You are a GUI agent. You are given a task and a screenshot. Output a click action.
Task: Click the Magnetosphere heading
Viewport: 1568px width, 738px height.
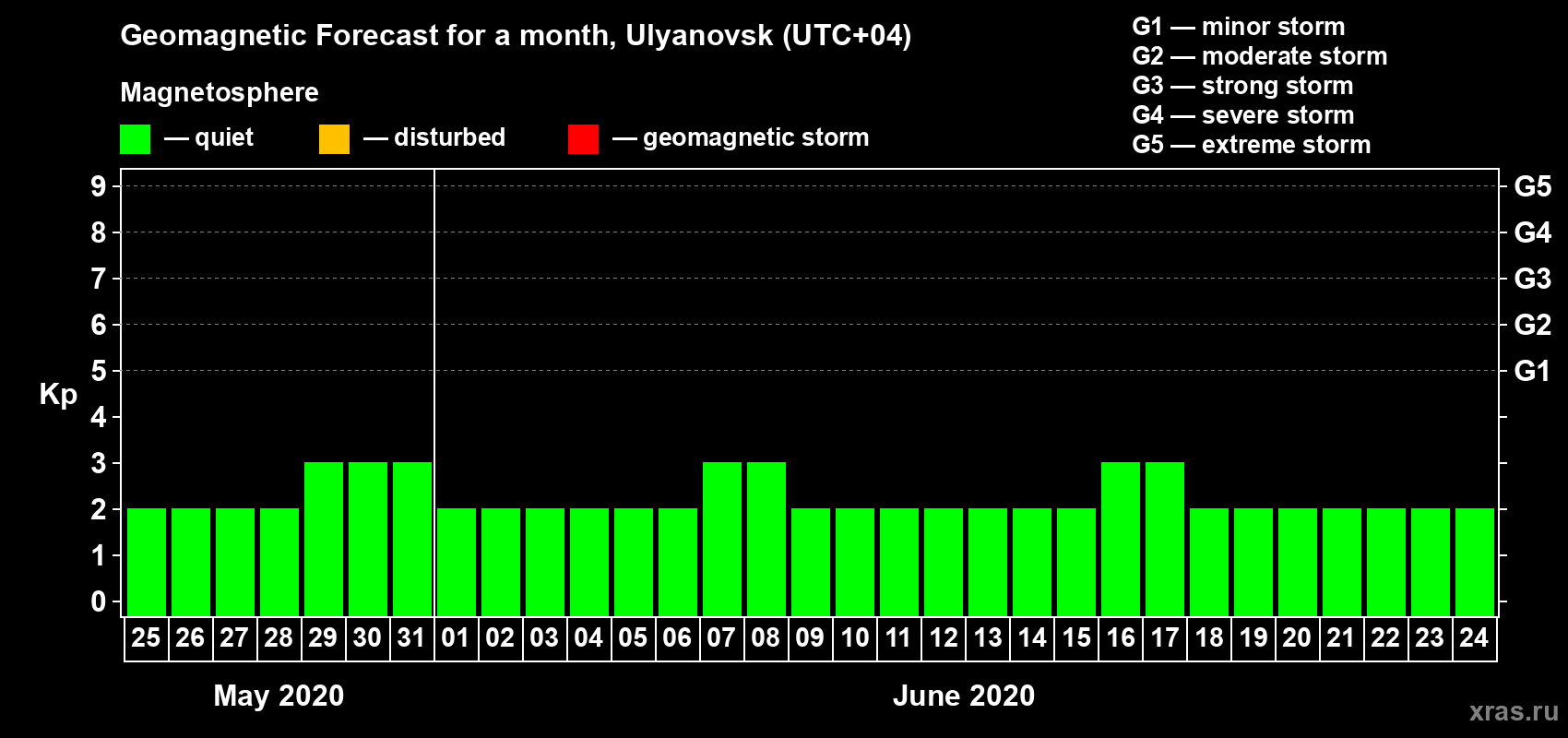coord(220,92)
